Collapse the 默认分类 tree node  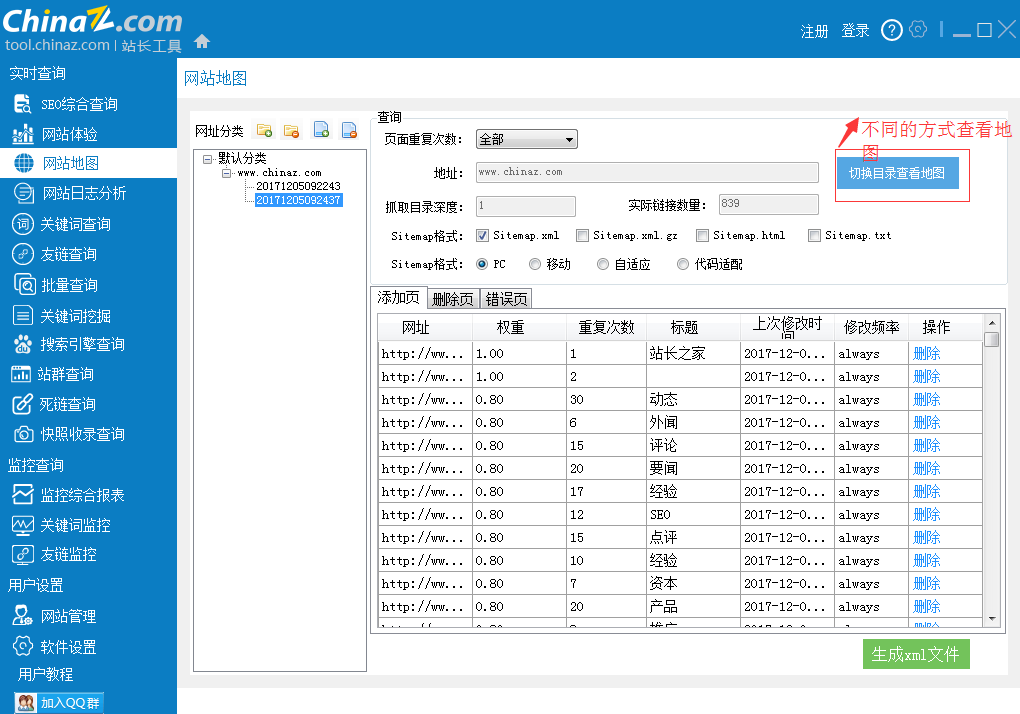pyautogui.click(x=208, y=159)
